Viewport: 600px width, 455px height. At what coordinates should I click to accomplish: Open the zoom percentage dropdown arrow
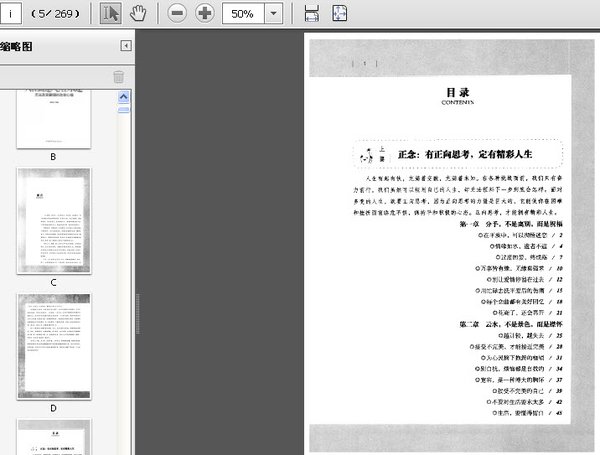click(x=273, y=14)
